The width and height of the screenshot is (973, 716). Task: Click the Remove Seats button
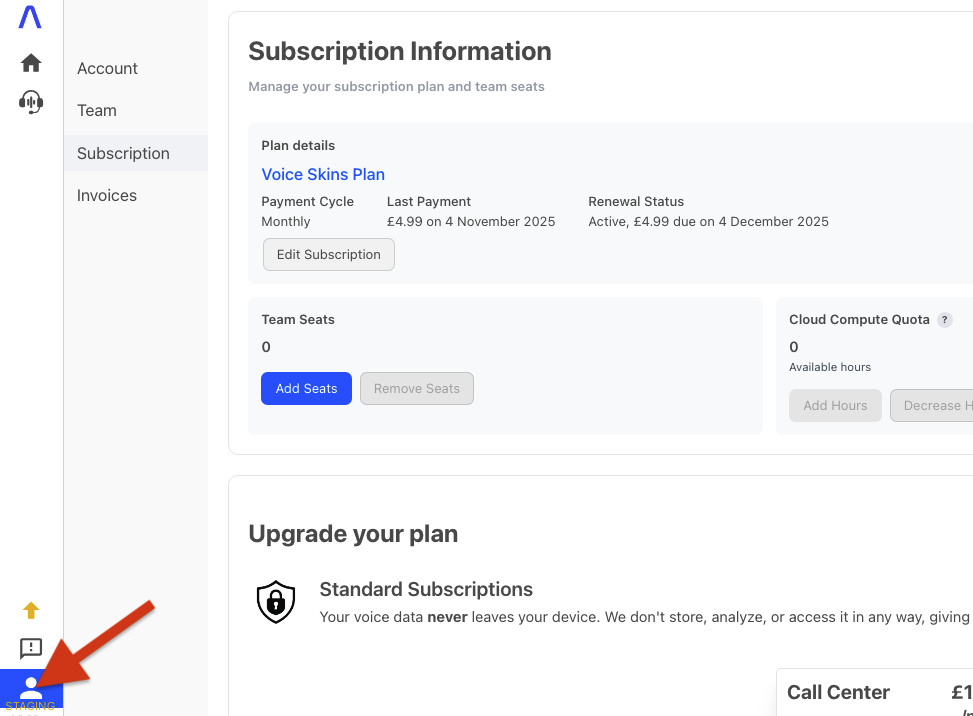click(417, 389)
